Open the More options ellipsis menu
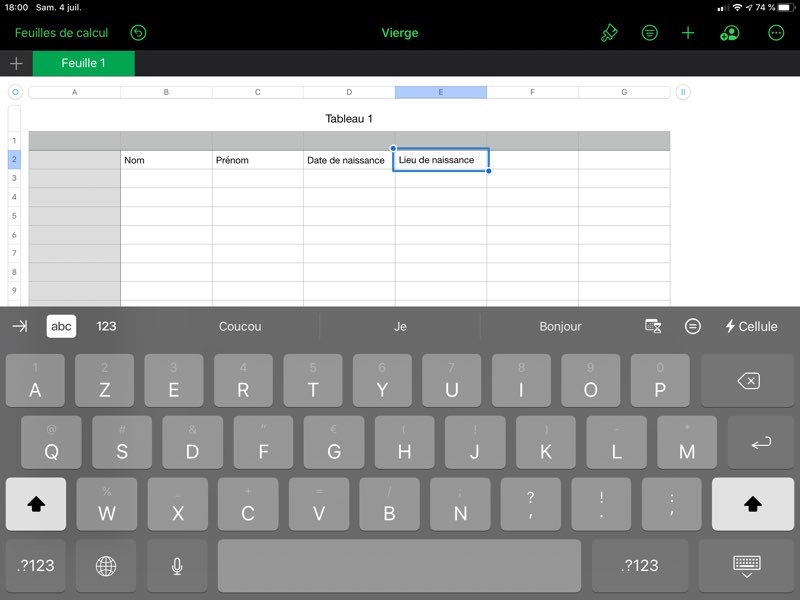800x600 pixels. coord(776,33)
